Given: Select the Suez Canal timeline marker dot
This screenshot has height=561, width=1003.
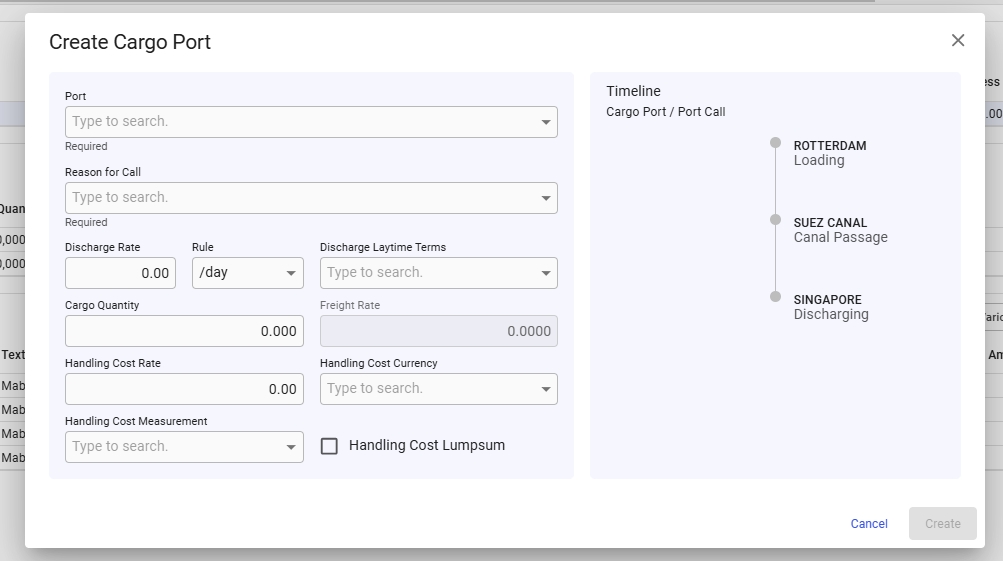Looking at the screenshot, I should 775,220.
